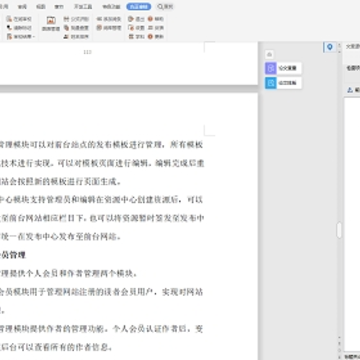This screenshot has height=360, width=360.
Task: Click the icon below 设置 in the ribbon
Action: (131, 37)
